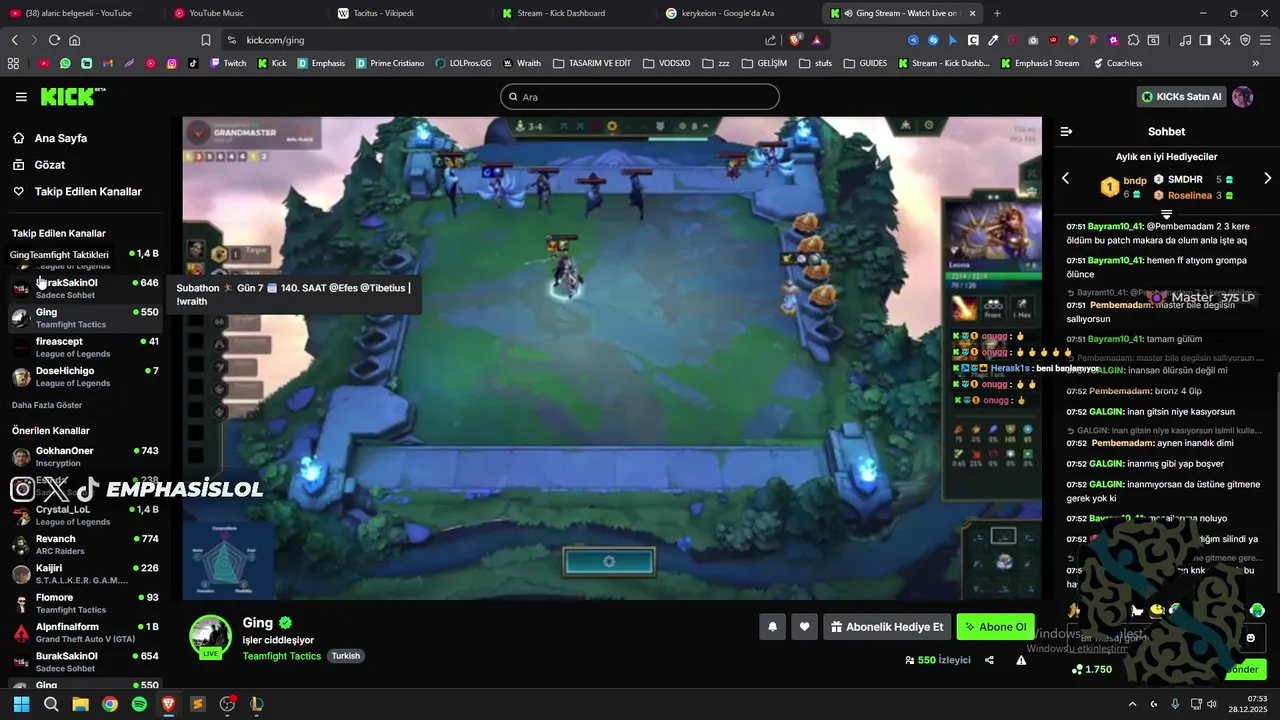This screenshot has height=720, width=1280.
Task: Click the Abonelik Hediye Et button
Action: tap(886, 627)
